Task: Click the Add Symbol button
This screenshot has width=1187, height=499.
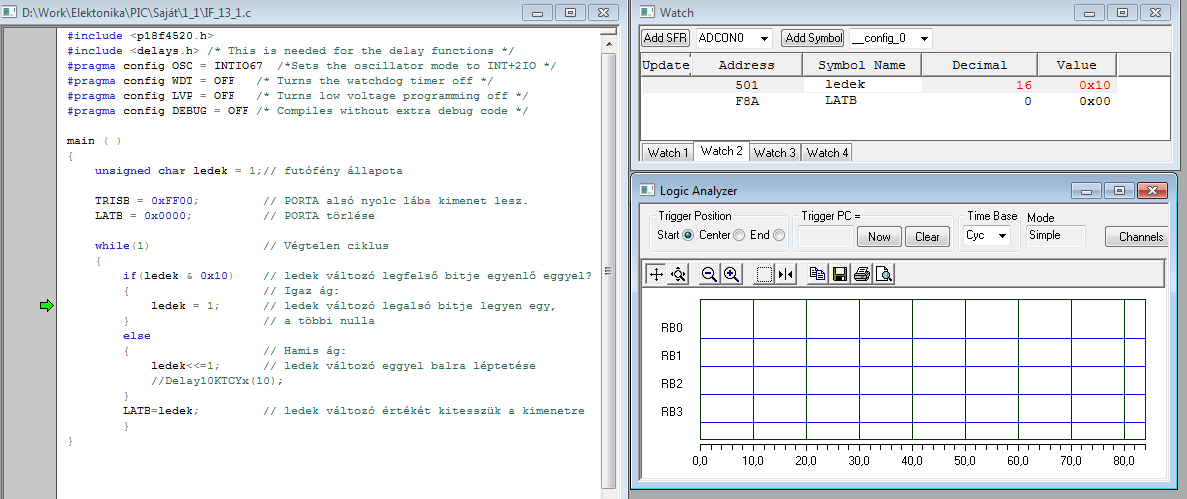Action: (x=813, y=38)
